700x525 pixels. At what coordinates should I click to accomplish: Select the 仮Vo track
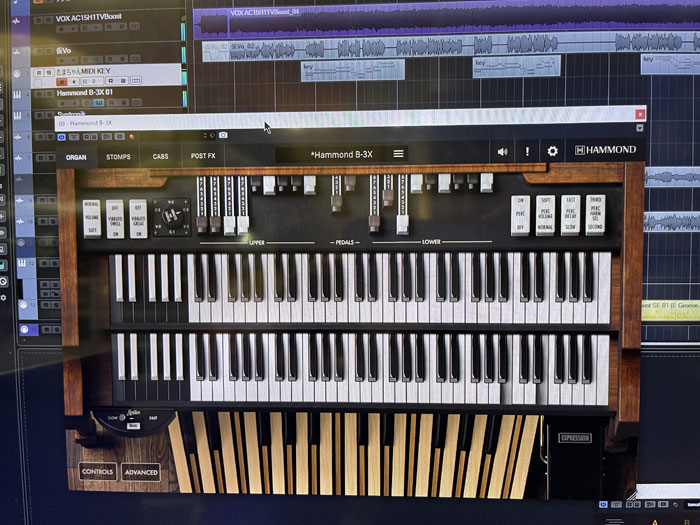64,51
